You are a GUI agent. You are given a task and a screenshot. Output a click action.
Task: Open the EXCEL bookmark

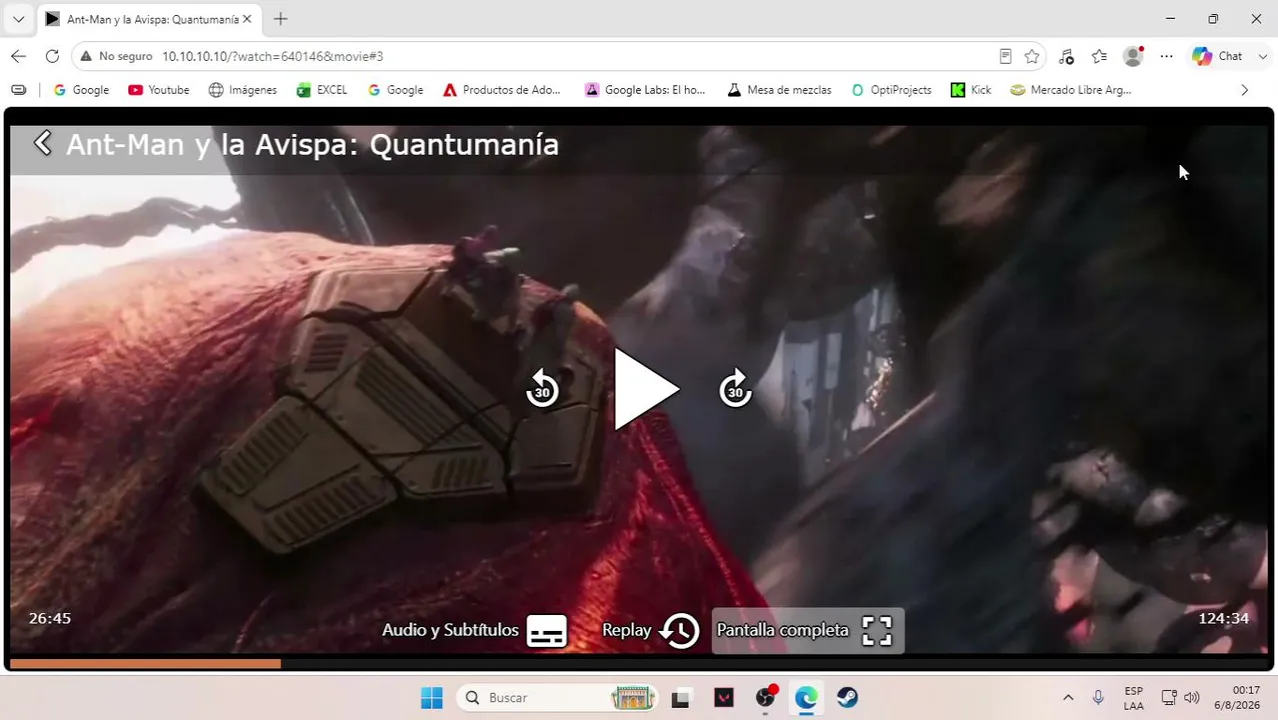pos(322,90)
